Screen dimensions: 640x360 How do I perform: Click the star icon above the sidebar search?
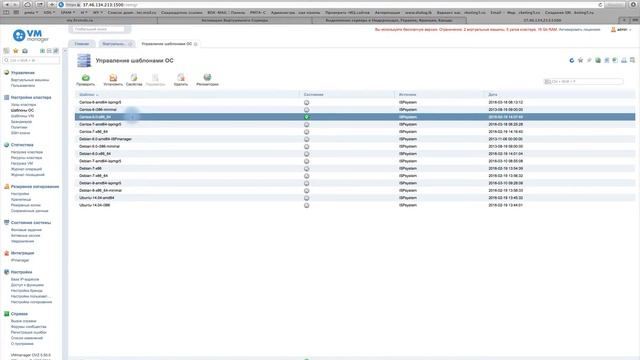16,51
